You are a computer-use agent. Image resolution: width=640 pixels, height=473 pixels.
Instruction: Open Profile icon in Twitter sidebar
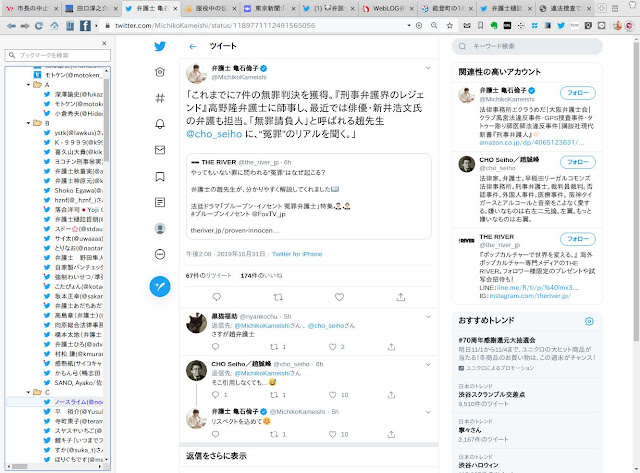[160, 228]
